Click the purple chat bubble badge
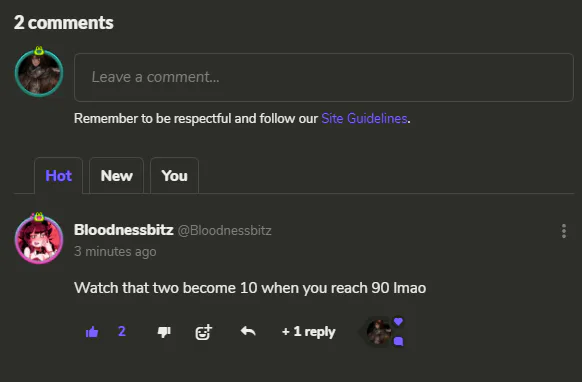The height and width of the screenshot is (382, 582). pos(399,341)
